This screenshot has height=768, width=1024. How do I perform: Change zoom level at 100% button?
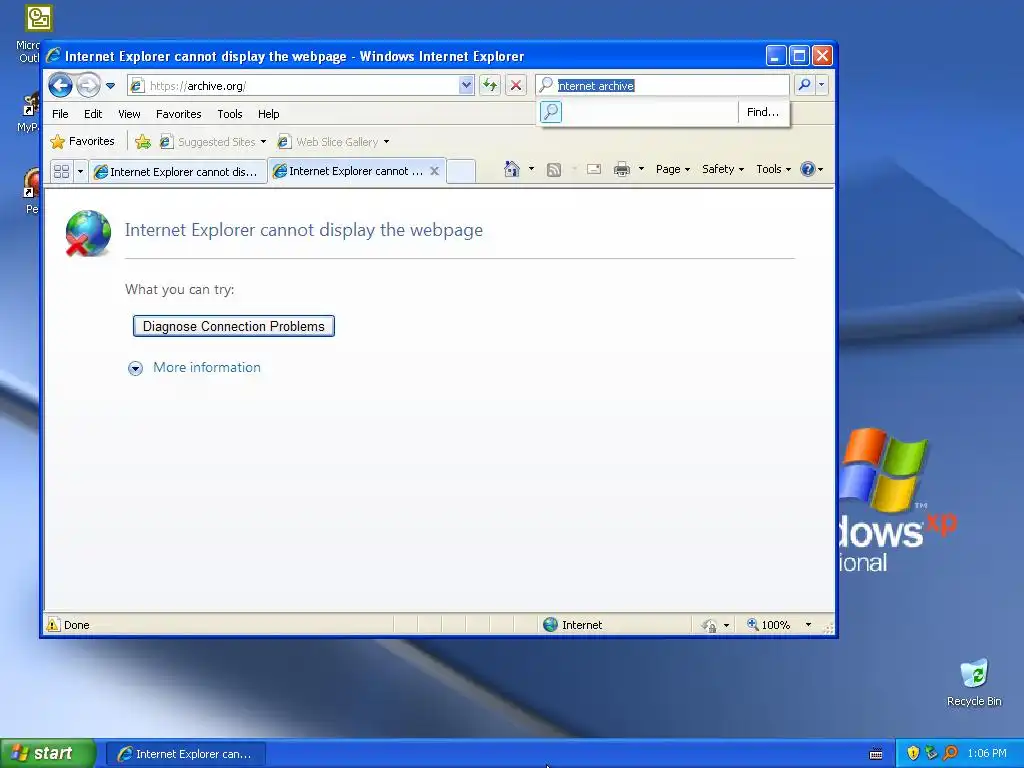tap(769, 624)
